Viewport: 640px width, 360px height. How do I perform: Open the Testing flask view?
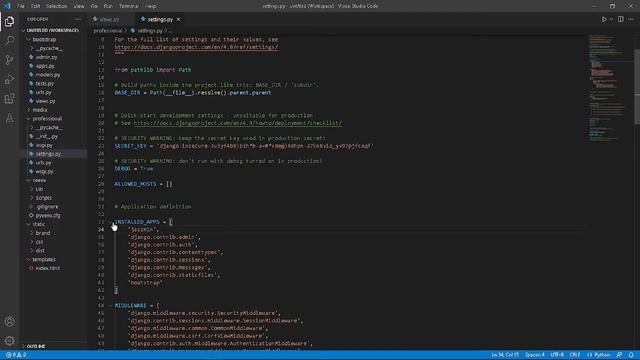click(9, 118)
